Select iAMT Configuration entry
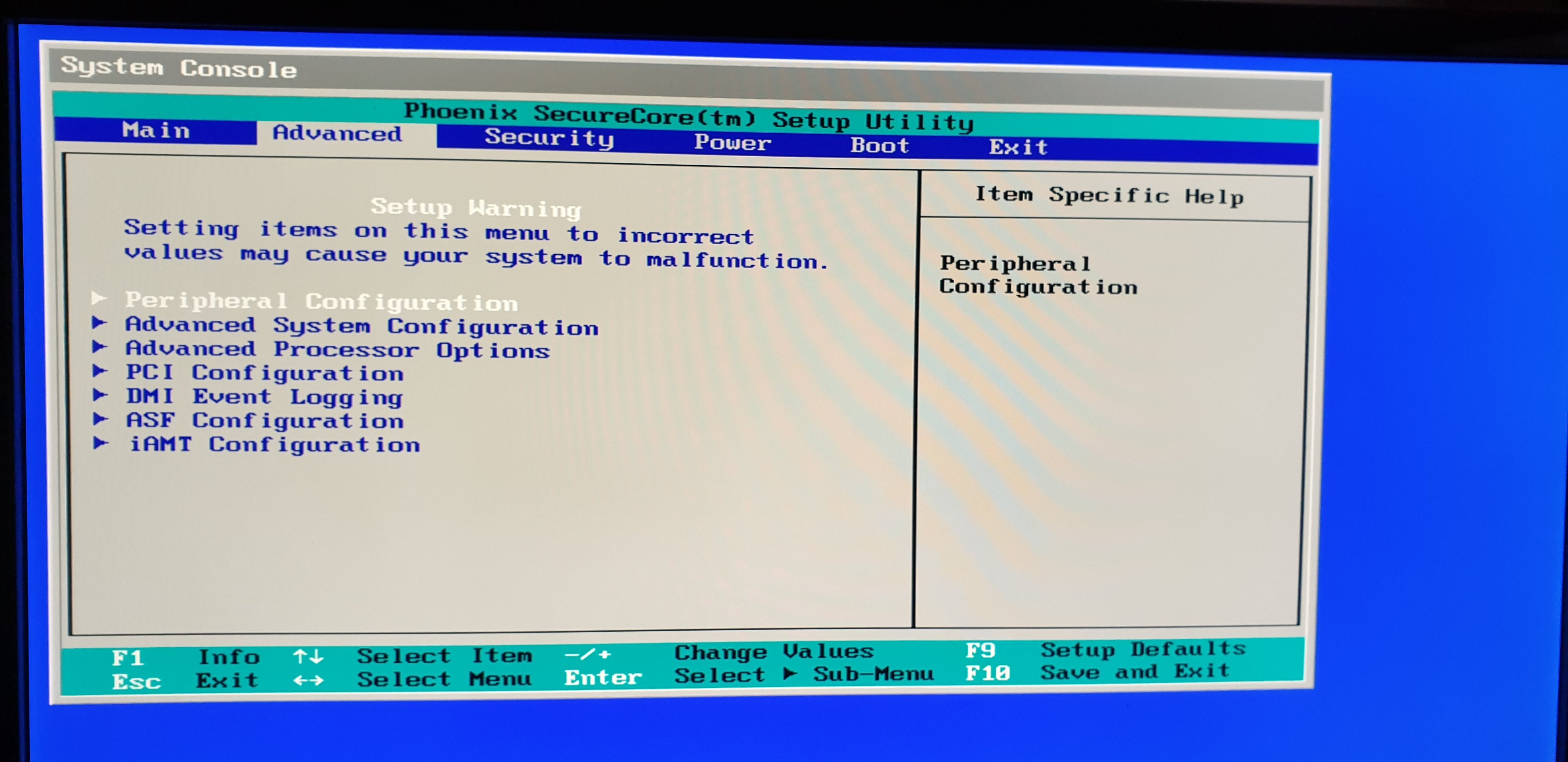This screenshot has width=1568, height=762. click(274, 445)
